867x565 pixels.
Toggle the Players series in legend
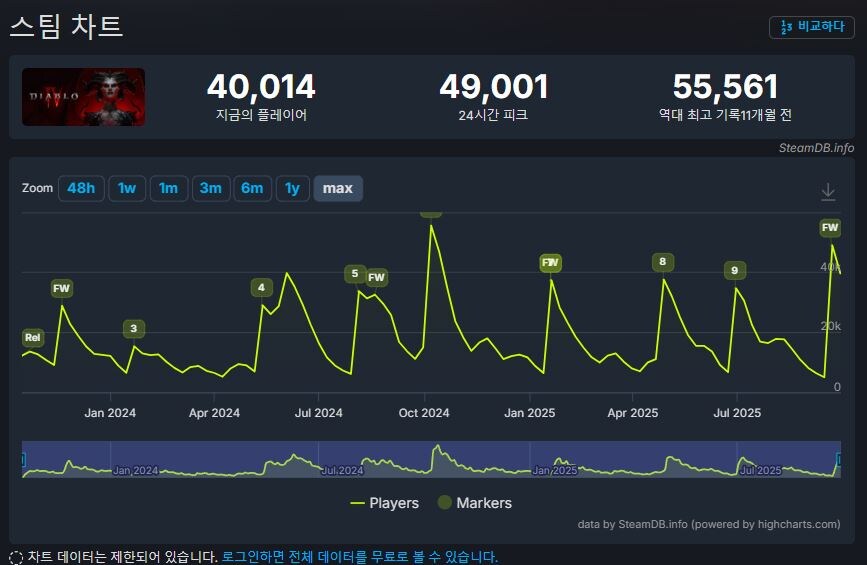(385, 503)
